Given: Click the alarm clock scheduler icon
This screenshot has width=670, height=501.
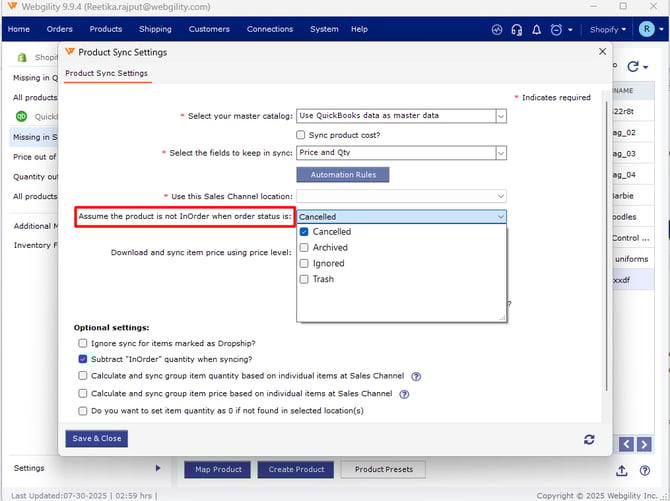Looking at the screenshot, I should (556, 29).
